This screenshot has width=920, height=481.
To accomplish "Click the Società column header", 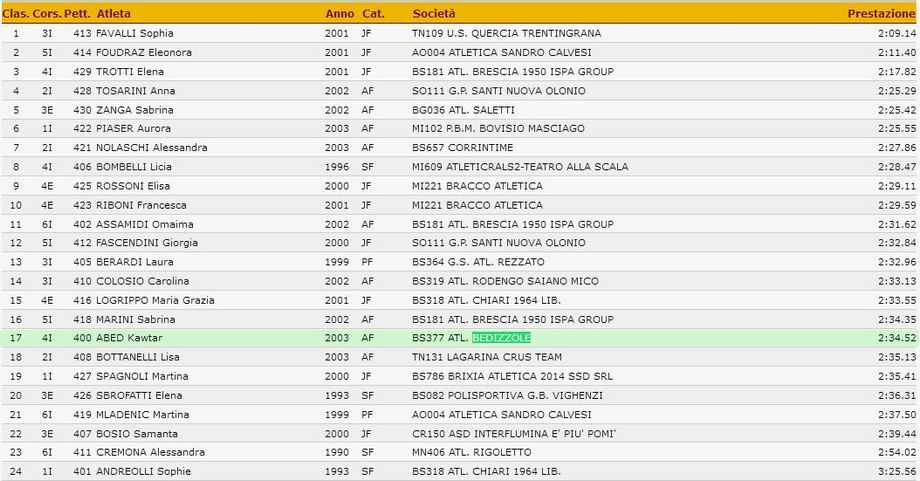I will click(434, 13).
